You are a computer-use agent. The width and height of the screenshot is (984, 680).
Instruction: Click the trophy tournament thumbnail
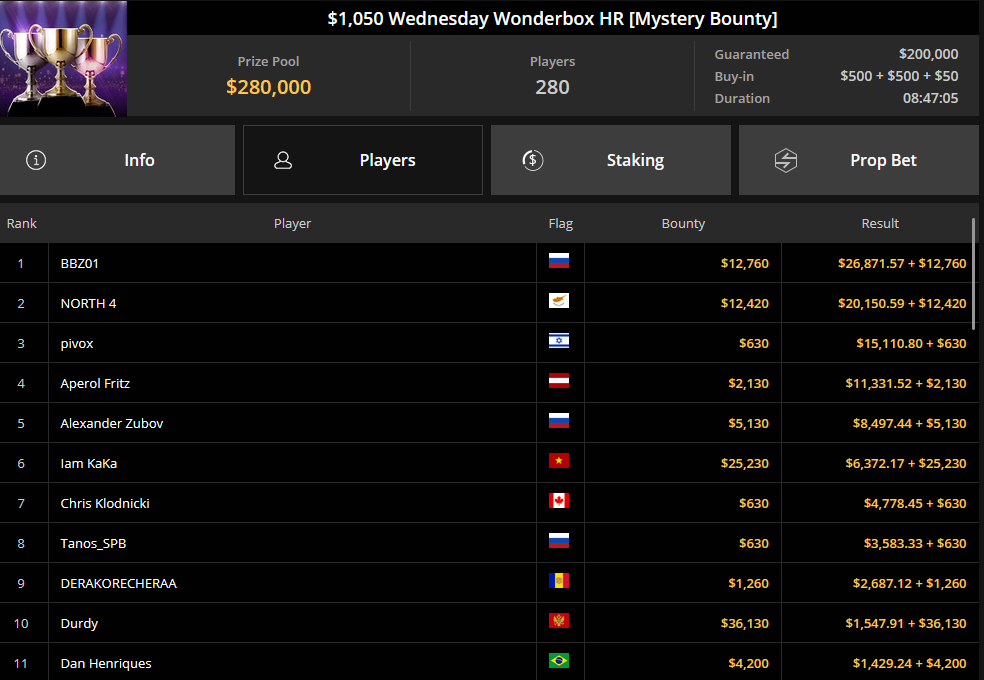click(63, 58)
